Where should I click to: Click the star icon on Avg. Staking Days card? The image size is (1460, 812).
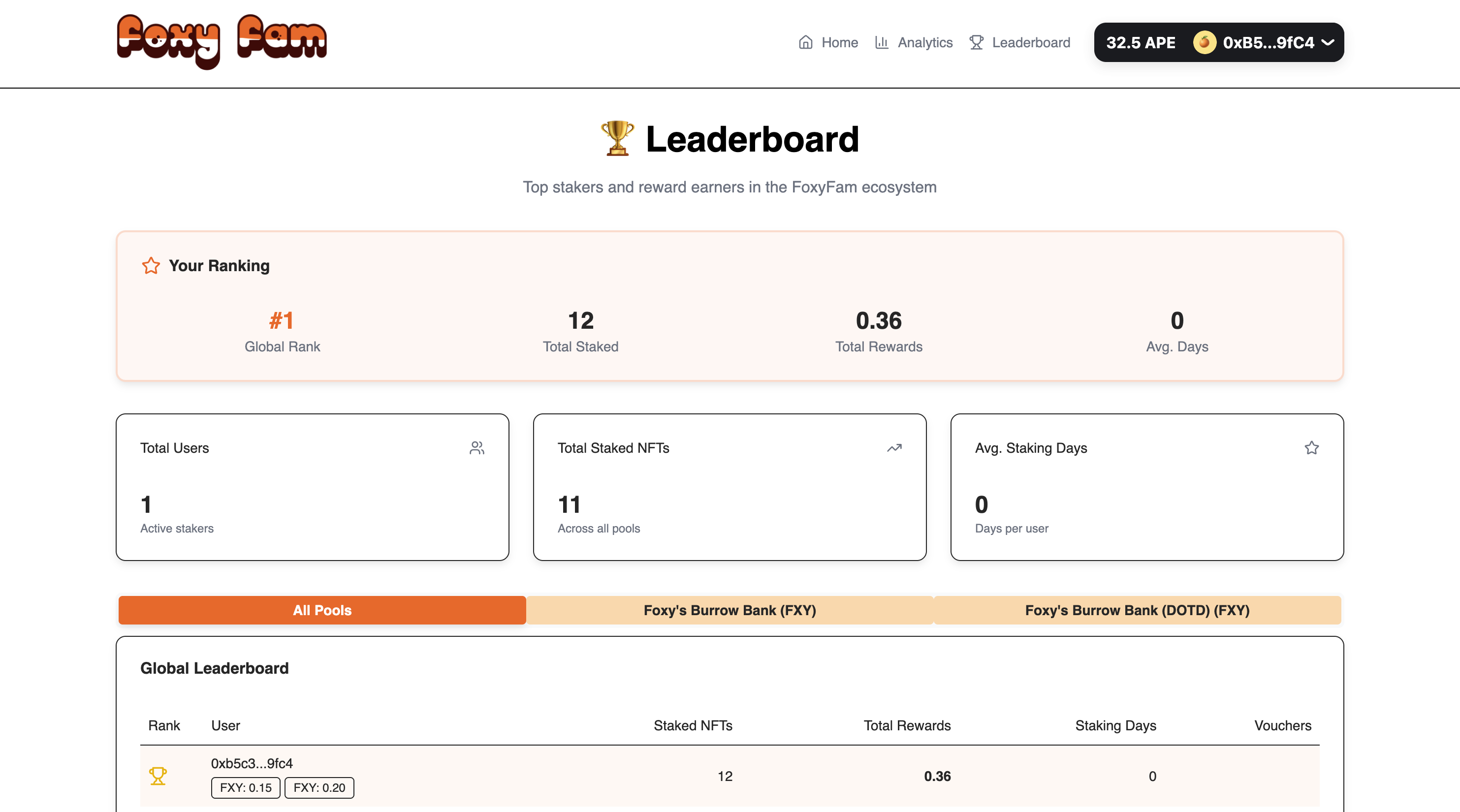pyautogui.click(x=1311, y=448)
